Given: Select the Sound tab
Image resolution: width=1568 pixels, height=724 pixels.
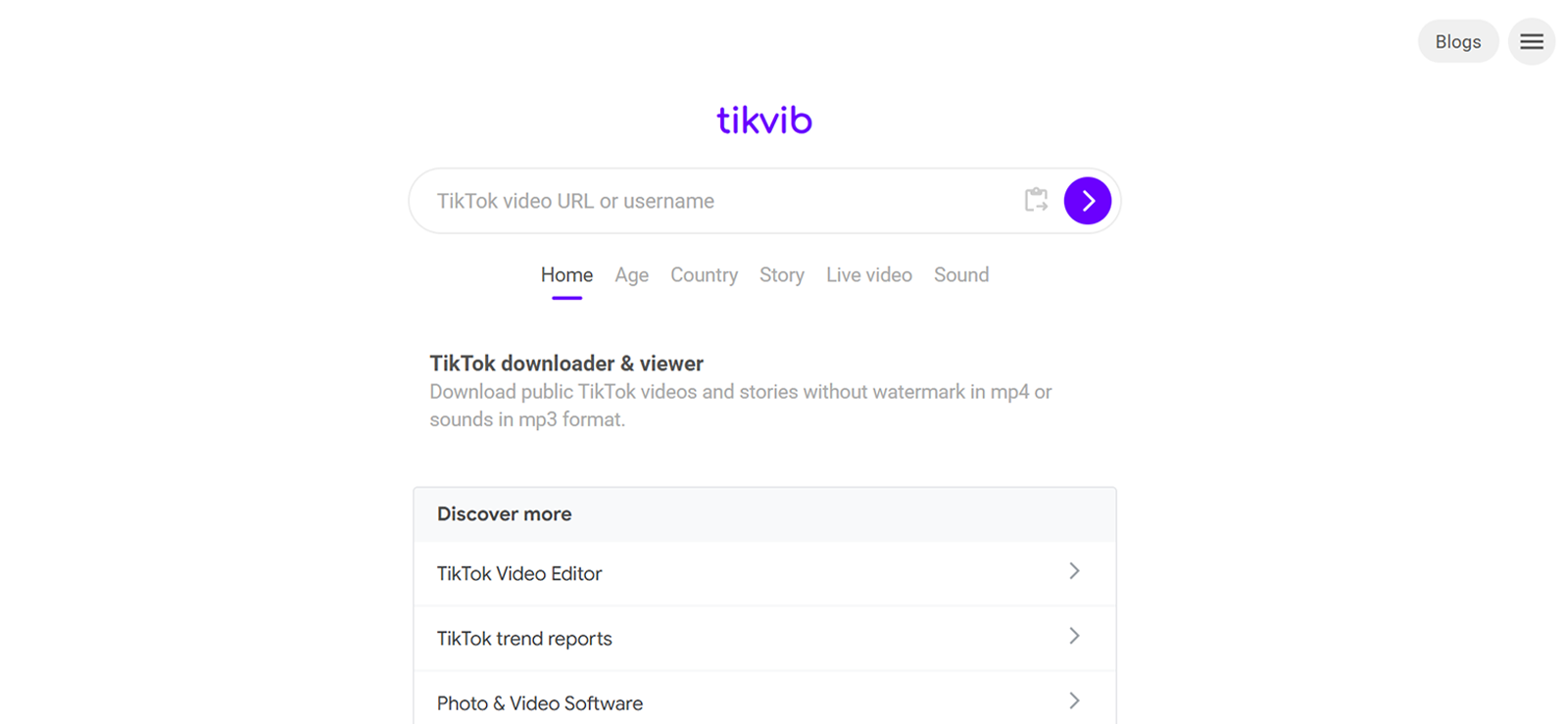Looking at the screenshot, I should tap(961, 275).
